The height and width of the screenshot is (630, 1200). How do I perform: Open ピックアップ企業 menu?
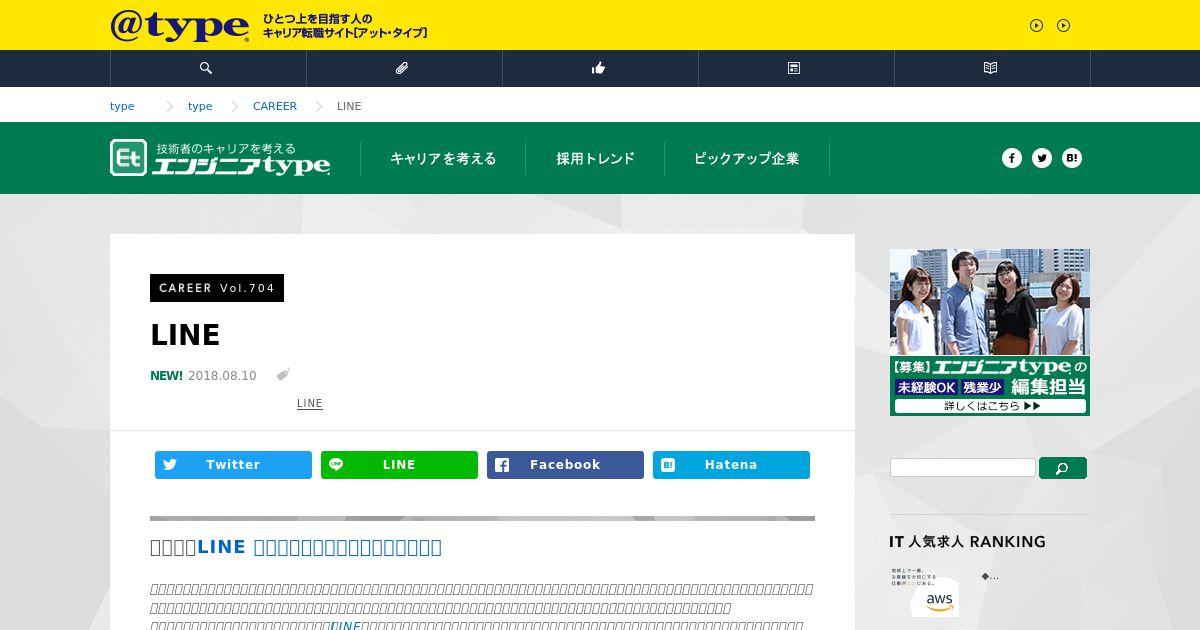click(x=746, y=158)
